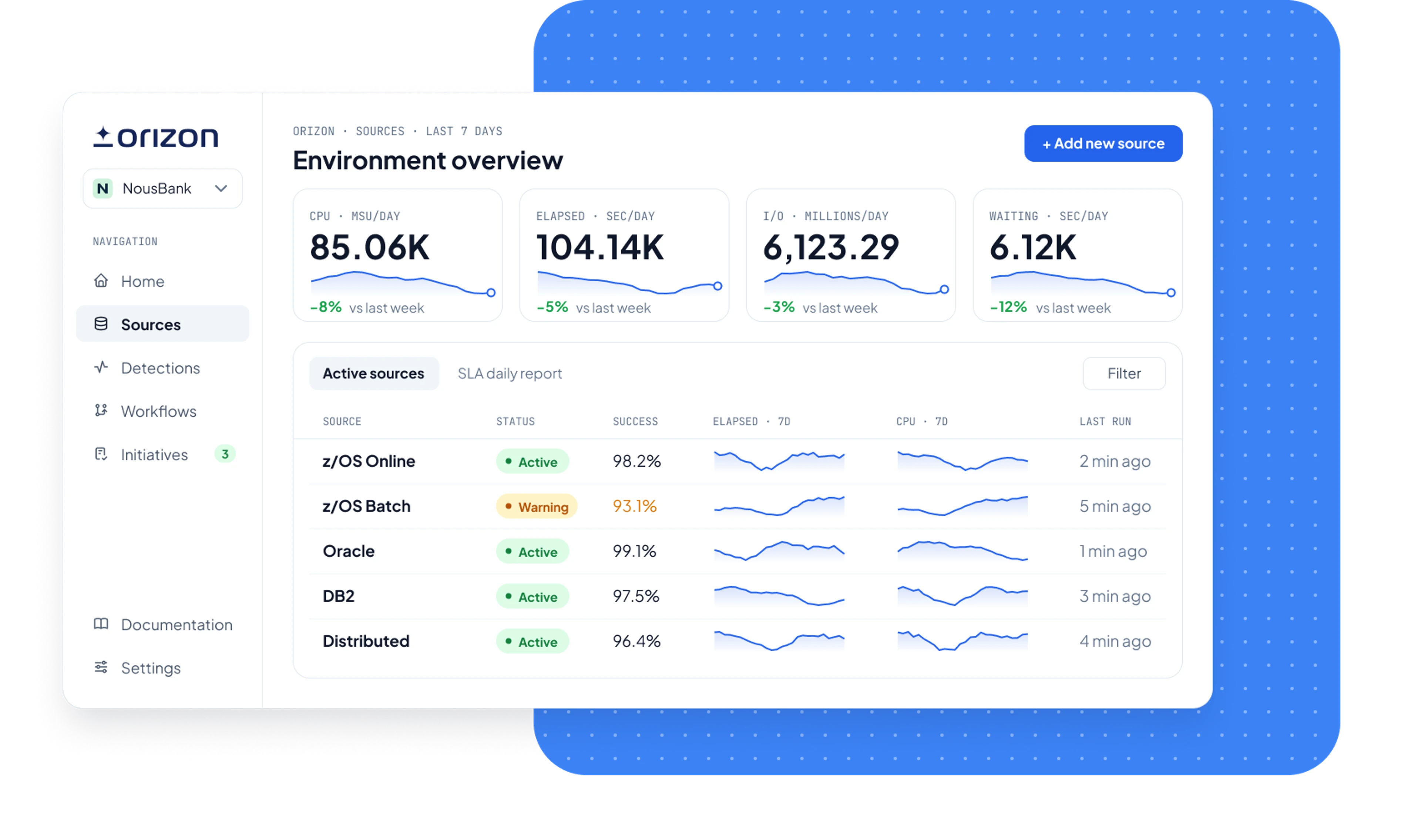Click the Detections pulse icon
The width and height of the screenshot is (1421, 840).
click(x=101, y=367)
